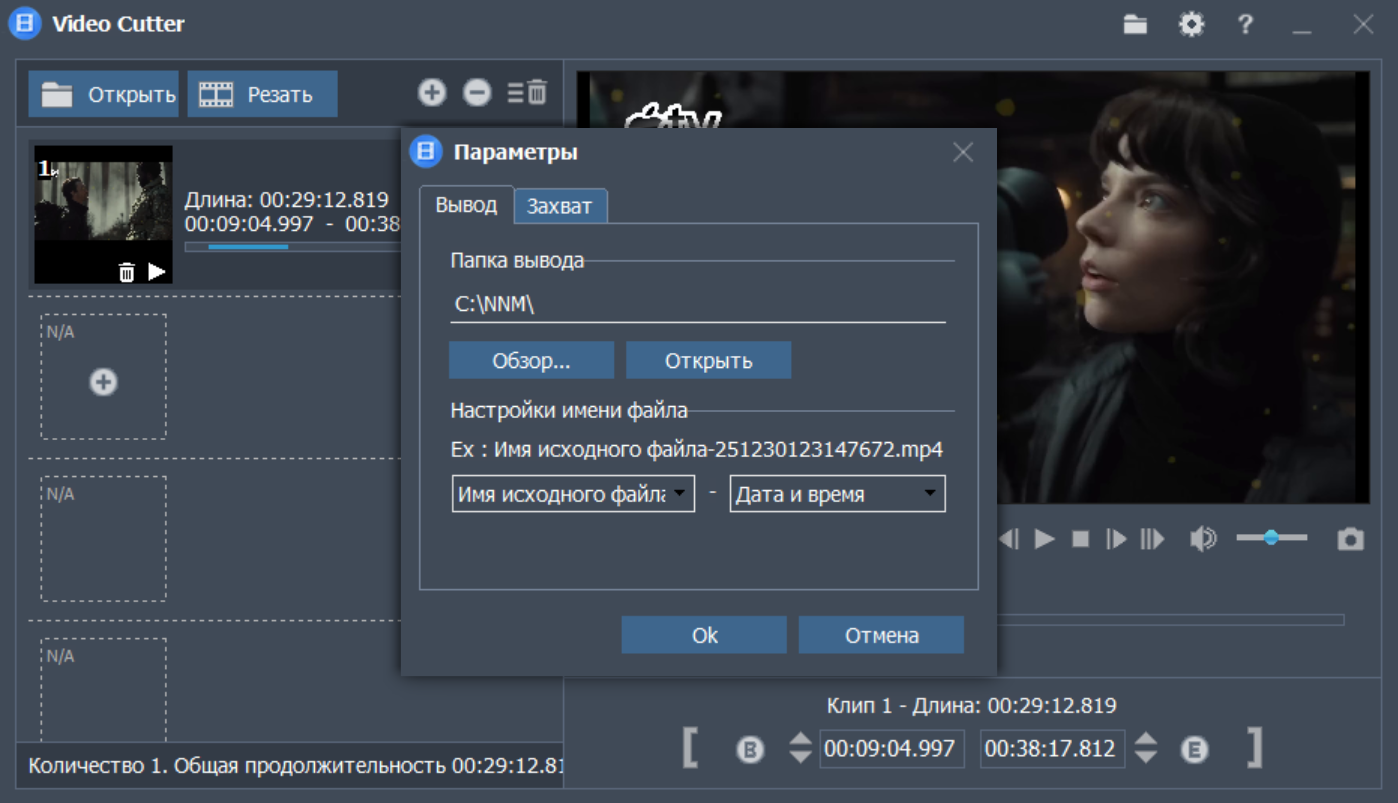Click the output folder path field 'C:\NNM\'
The image size is (1398, 803).
click(697, 305)
